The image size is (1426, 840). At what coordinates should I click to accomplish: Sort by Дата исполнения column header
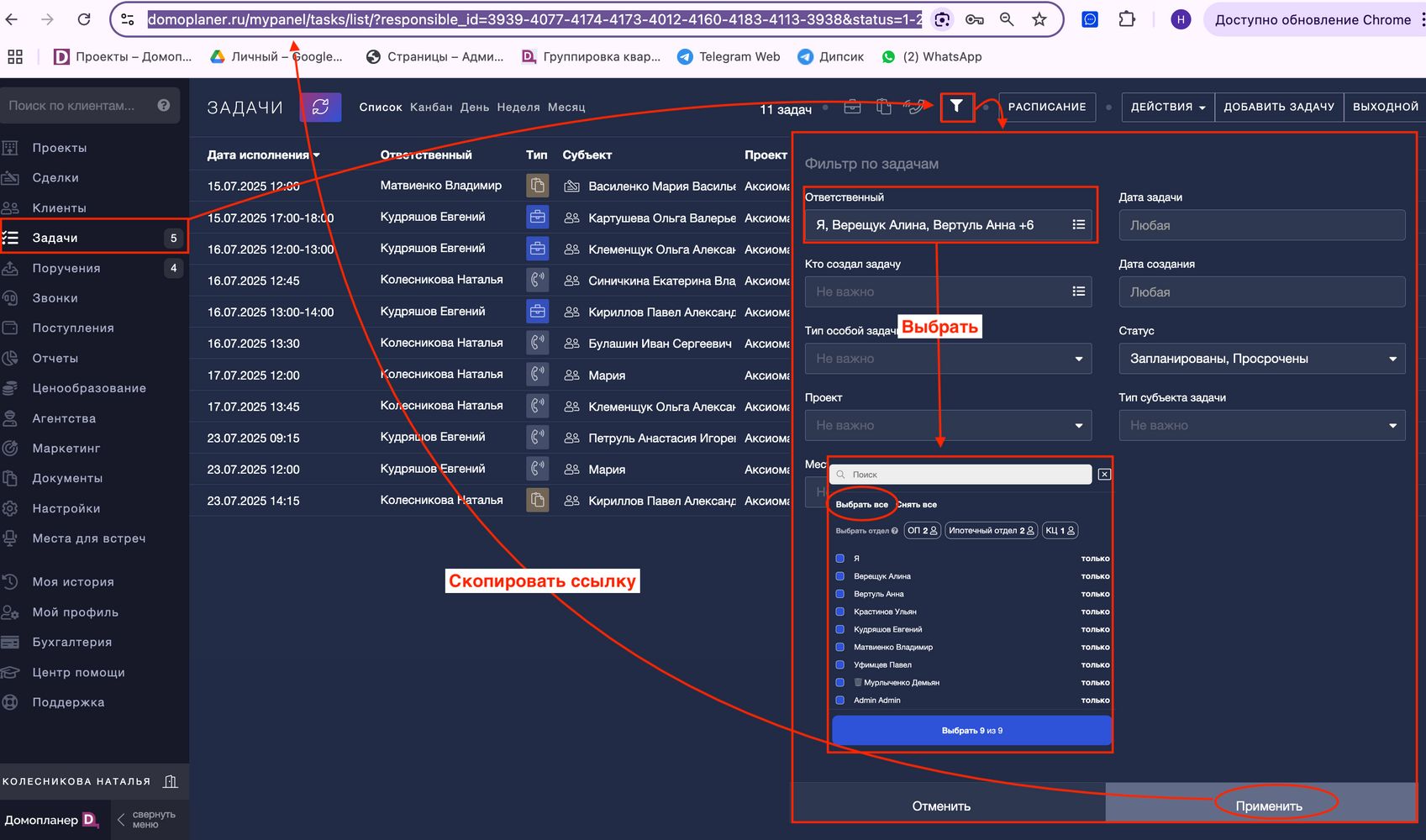pyautogui.click(x=263, y=155)
